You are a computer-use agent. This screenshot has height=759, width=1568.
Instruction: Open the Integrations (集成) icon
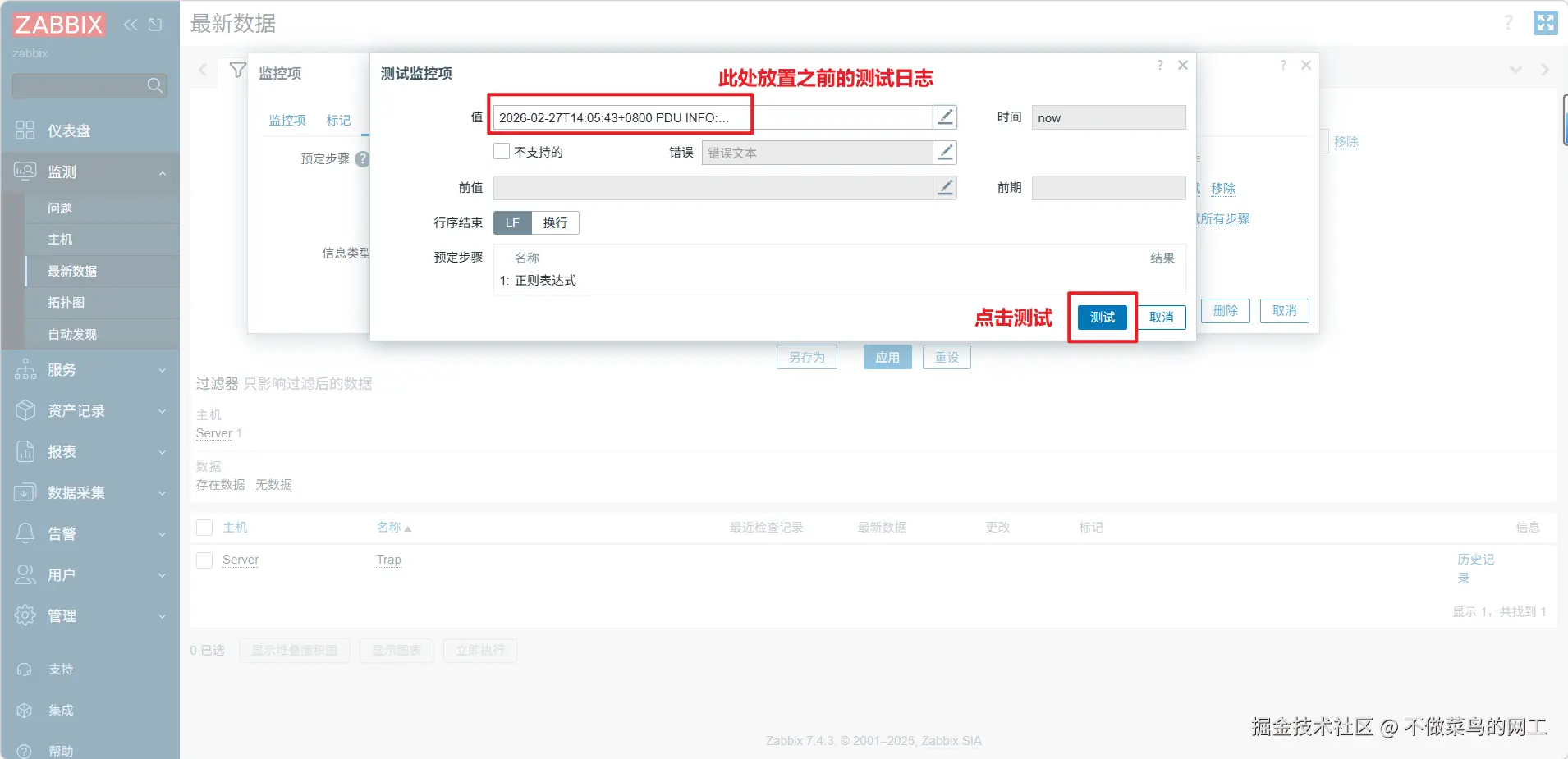(x=25, y=711)
